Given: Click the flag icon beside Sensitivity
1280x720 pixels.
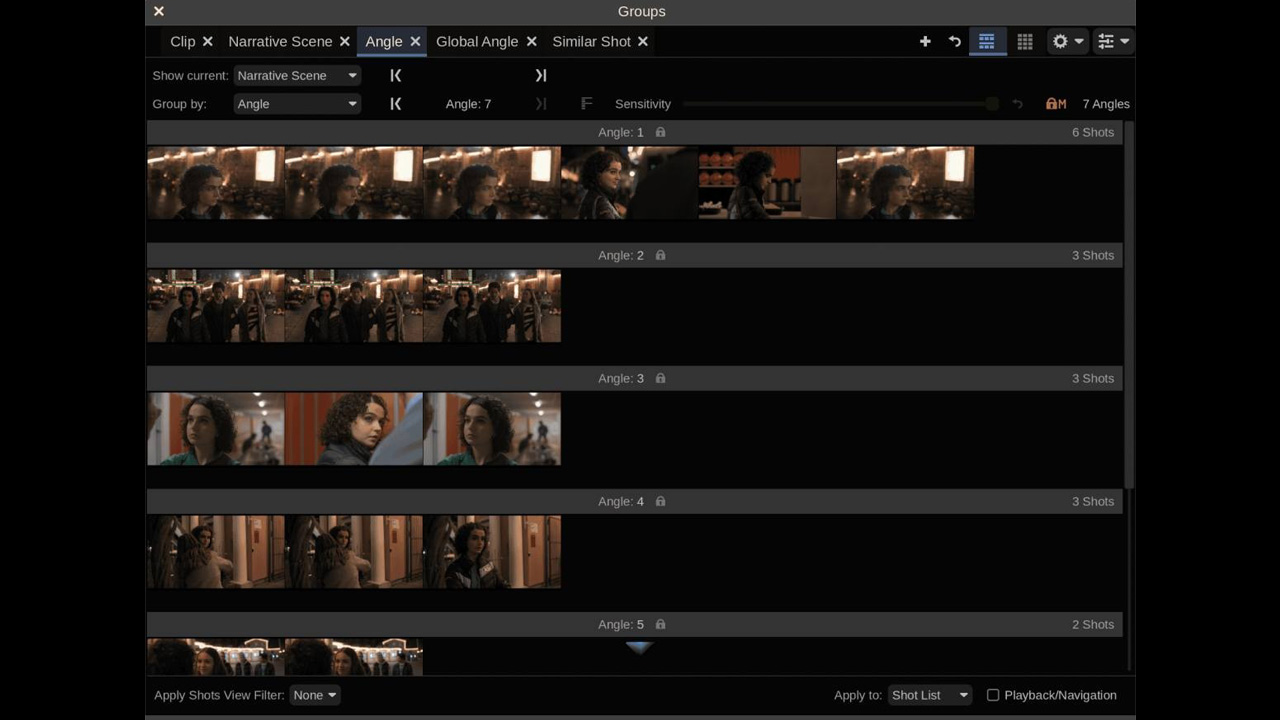Looking at the screenshot, I should (x=587, y=103).
